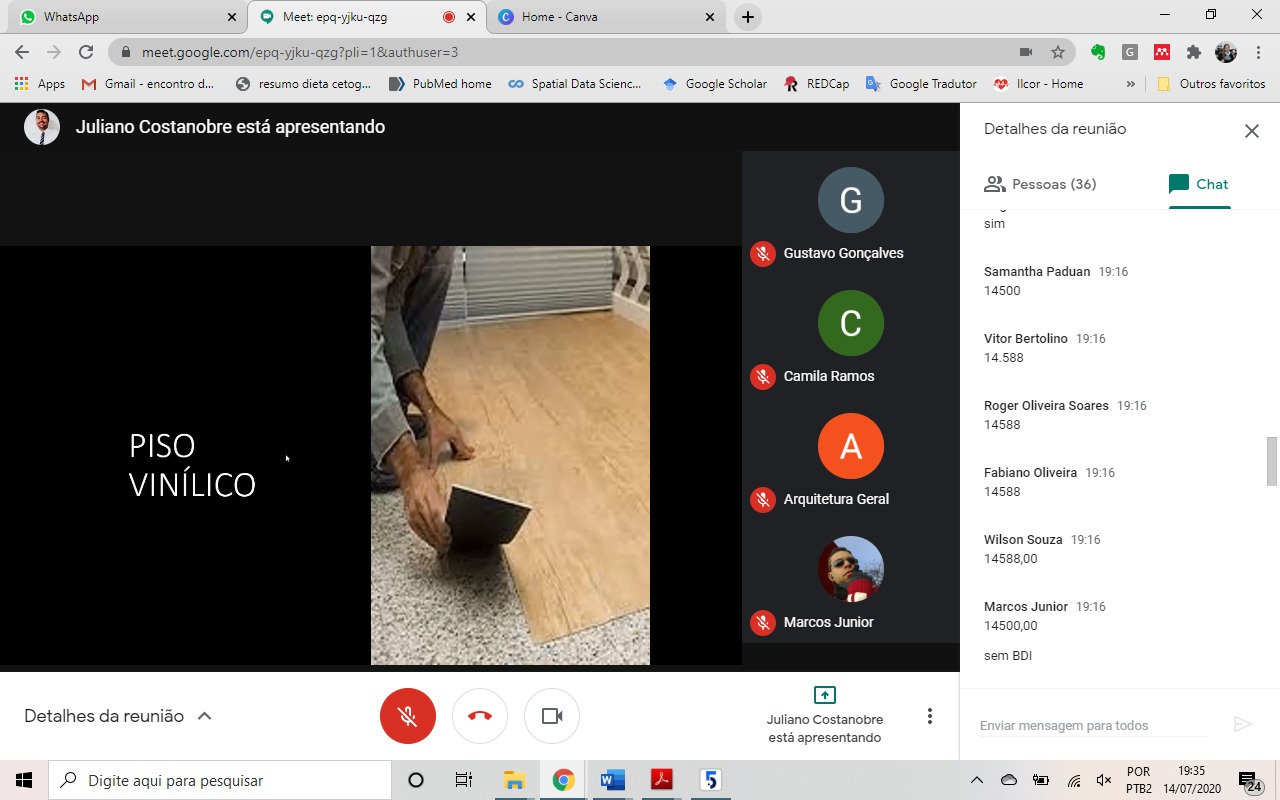Select Arquitetura Geral participant avatar
The image size is (1280, 800).
tap(851, 446)
